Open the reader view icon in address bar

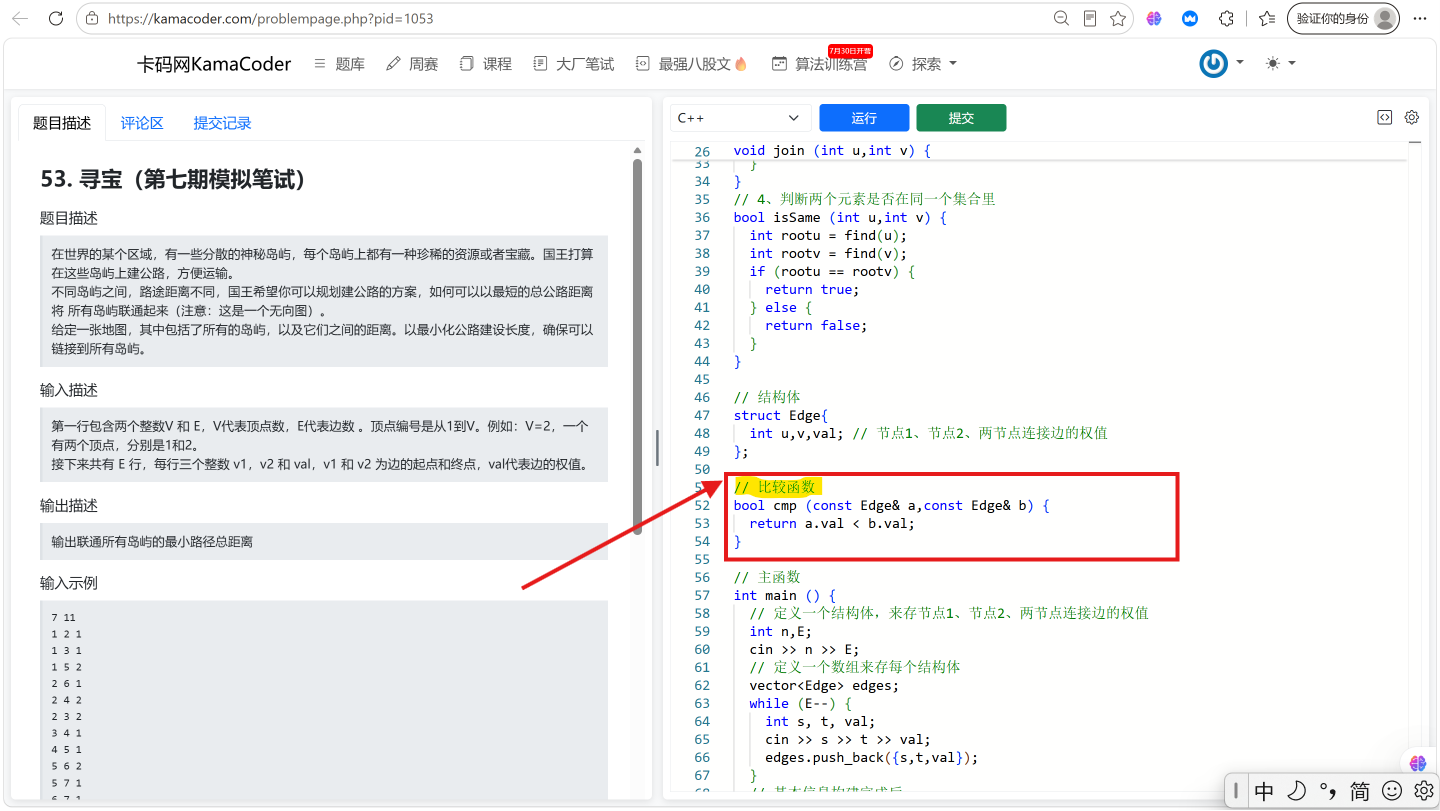point(1090,18)
